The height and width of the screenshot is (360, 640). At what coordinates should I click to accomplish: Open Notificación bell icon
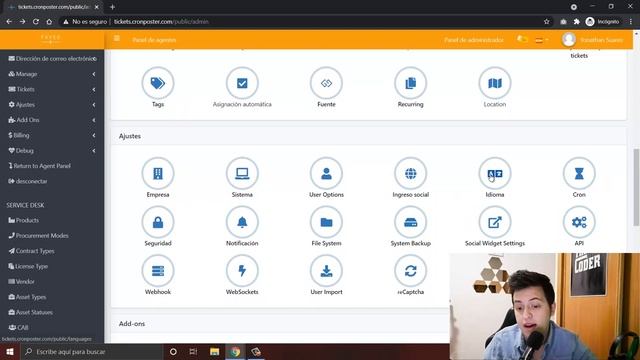click(x=242, y=222)
